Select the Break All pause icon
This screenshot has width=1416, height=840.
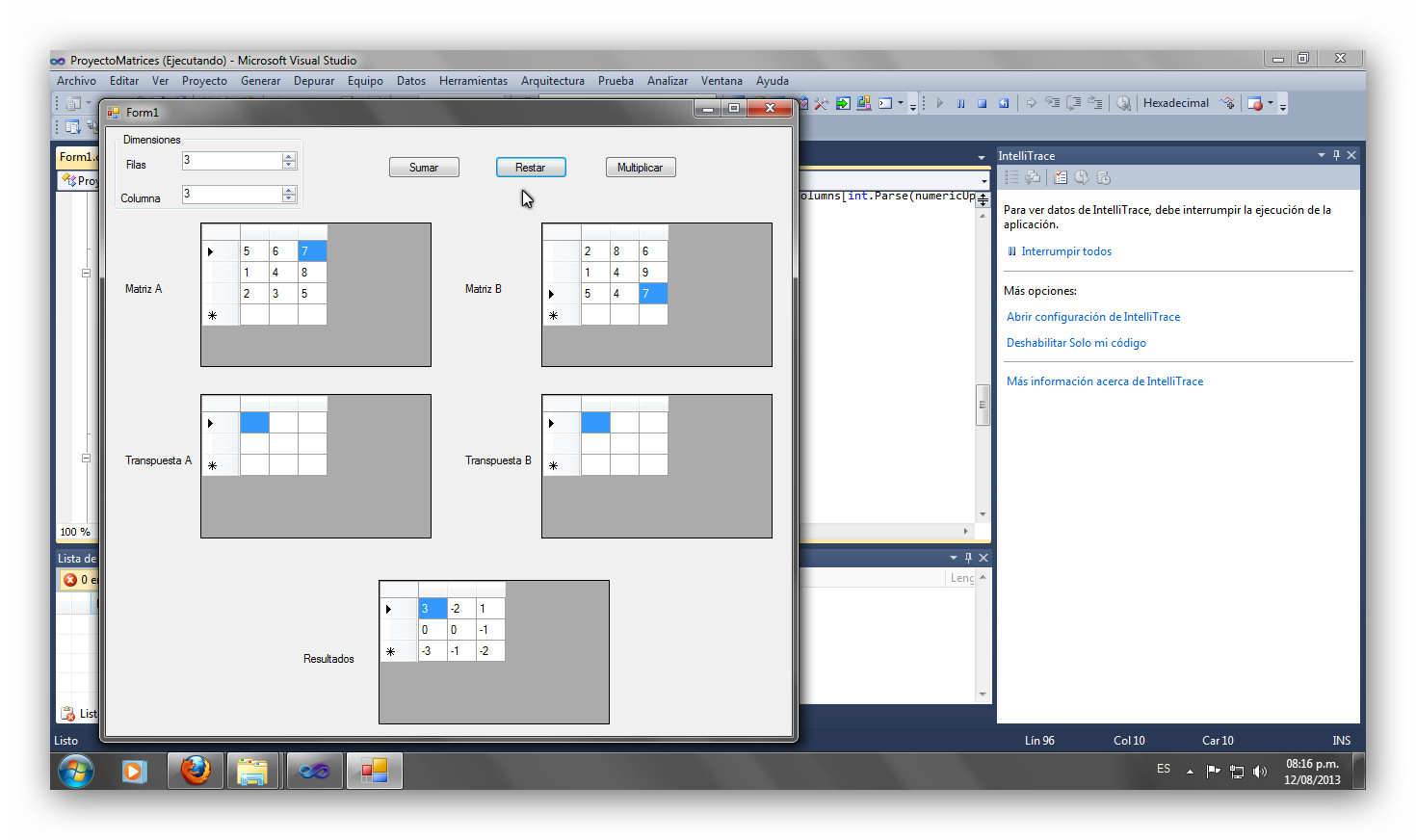pos(961,102)
